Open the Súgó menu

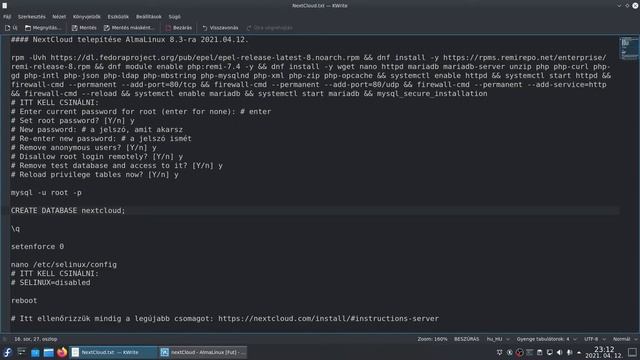[x=175, y=17]
